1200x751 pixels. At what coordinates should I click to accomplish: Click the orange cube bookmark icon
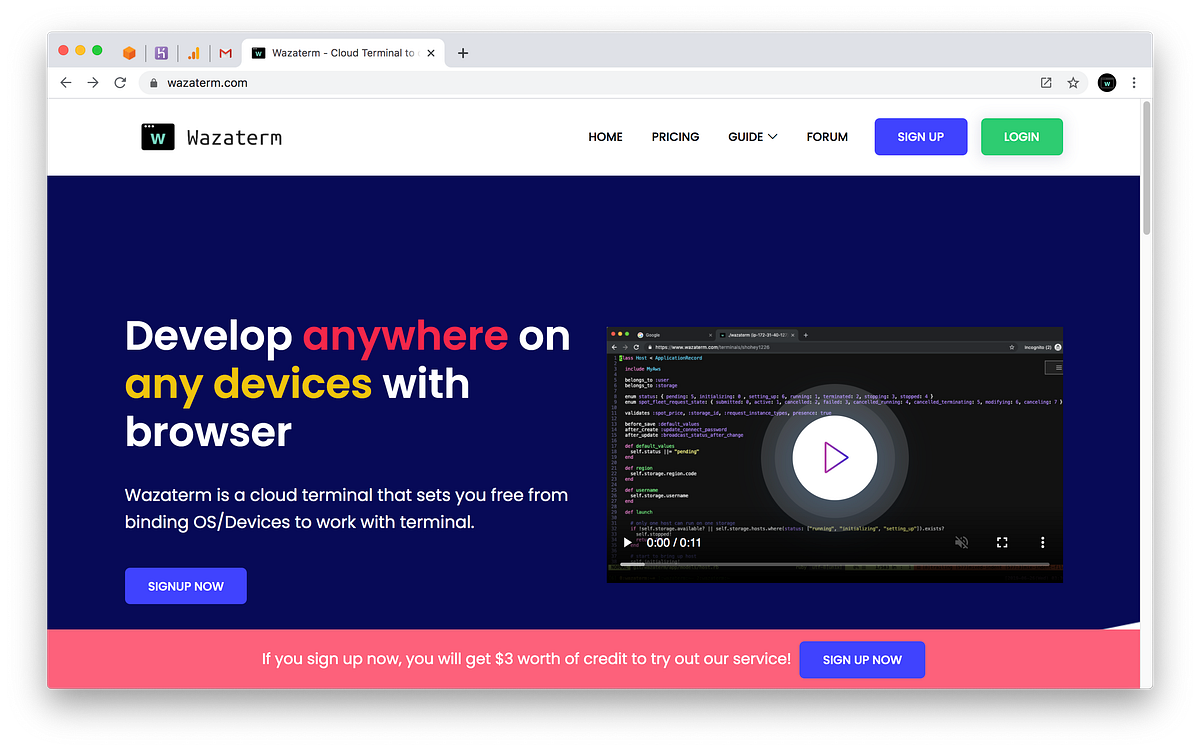[129, 53]
